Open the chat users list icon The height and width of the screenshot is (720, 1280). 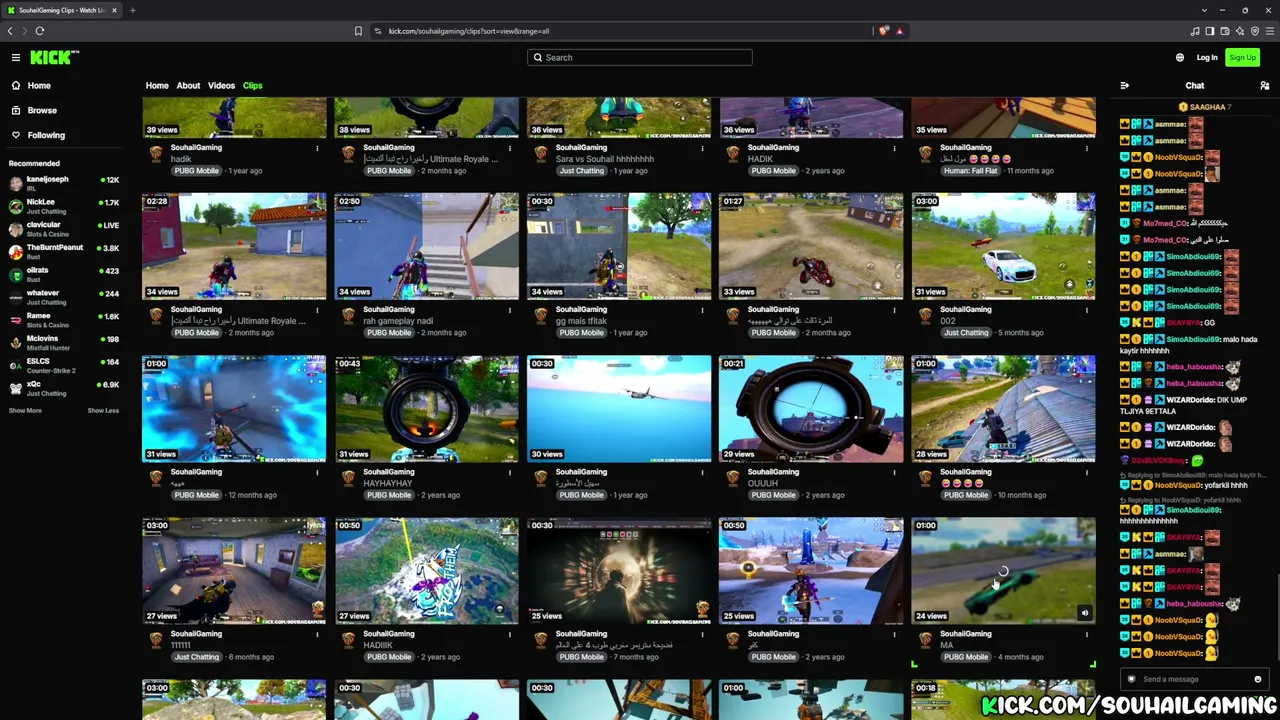[1265, 86]
